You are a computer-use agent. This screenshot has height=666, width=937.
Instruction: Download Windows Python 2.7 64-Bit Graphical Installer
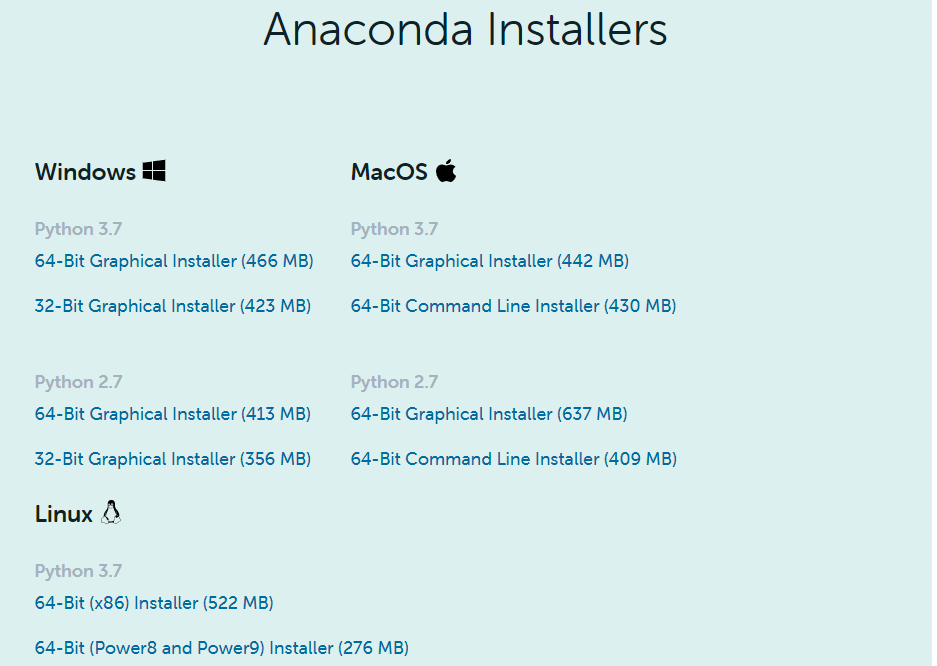click(x=172, y=414)
